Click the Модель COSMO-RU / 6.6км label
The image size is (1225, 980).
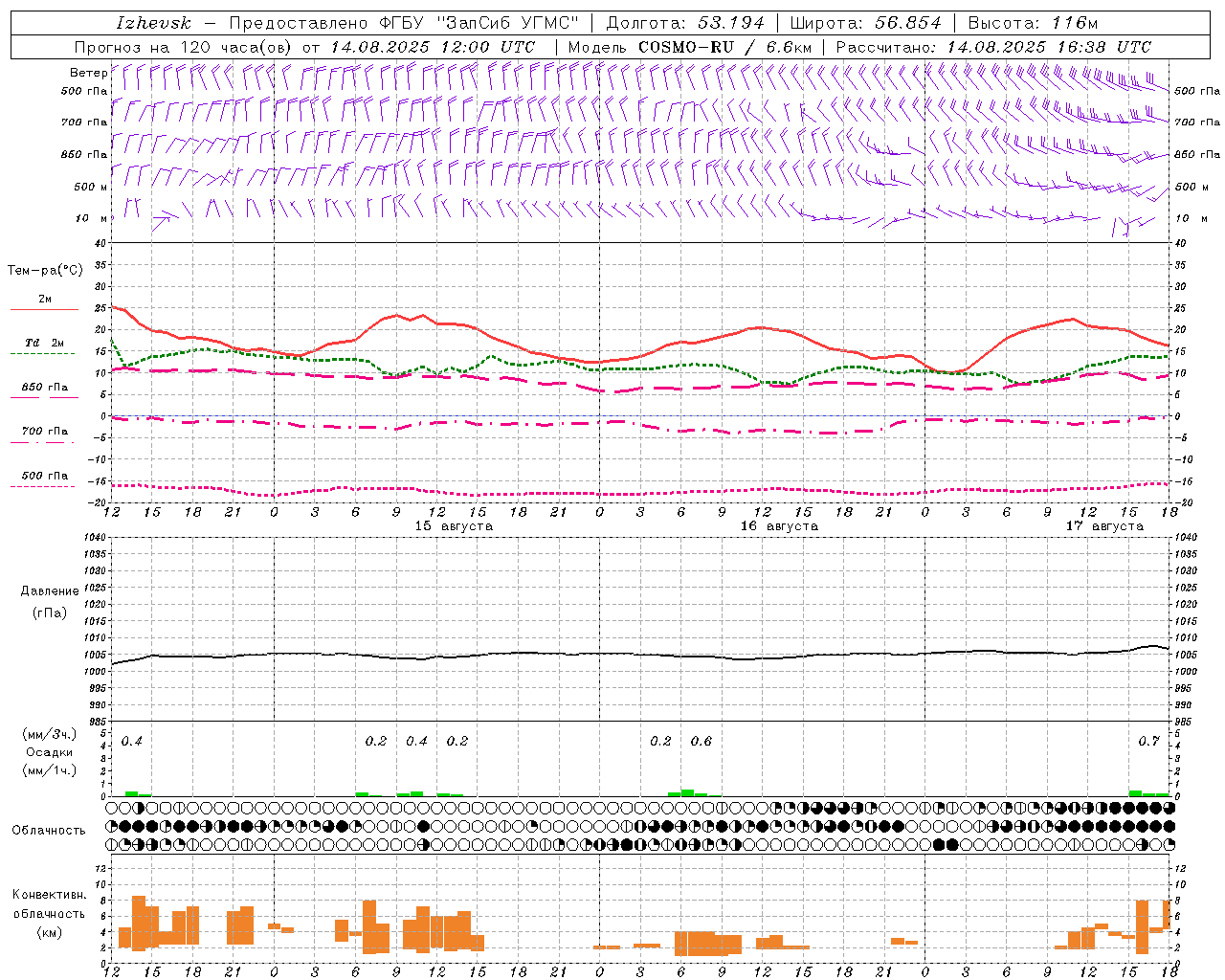(690, 47)
